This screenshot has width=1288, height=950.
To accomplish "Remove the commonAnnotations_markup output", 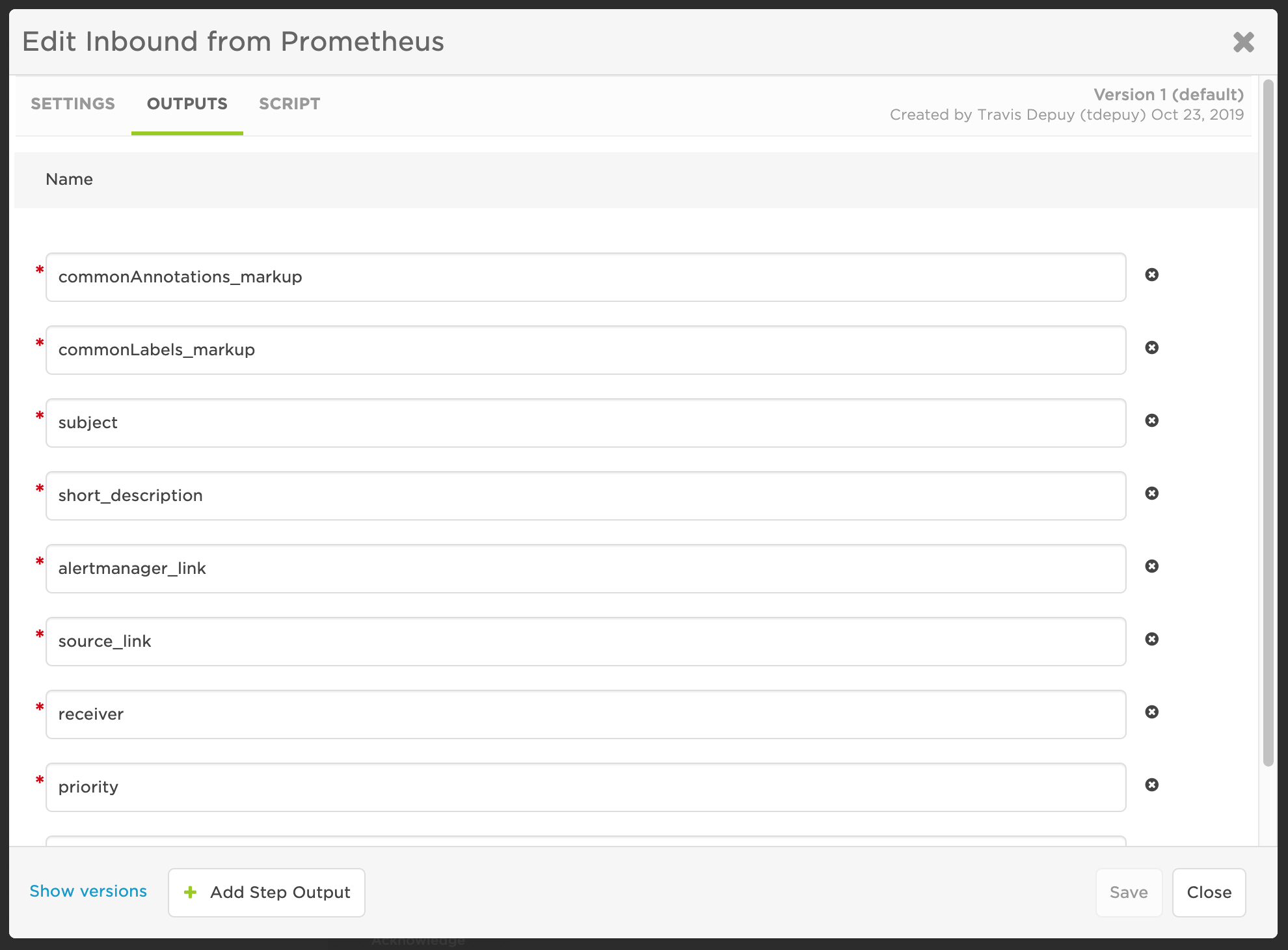I will pos(1151,275).
